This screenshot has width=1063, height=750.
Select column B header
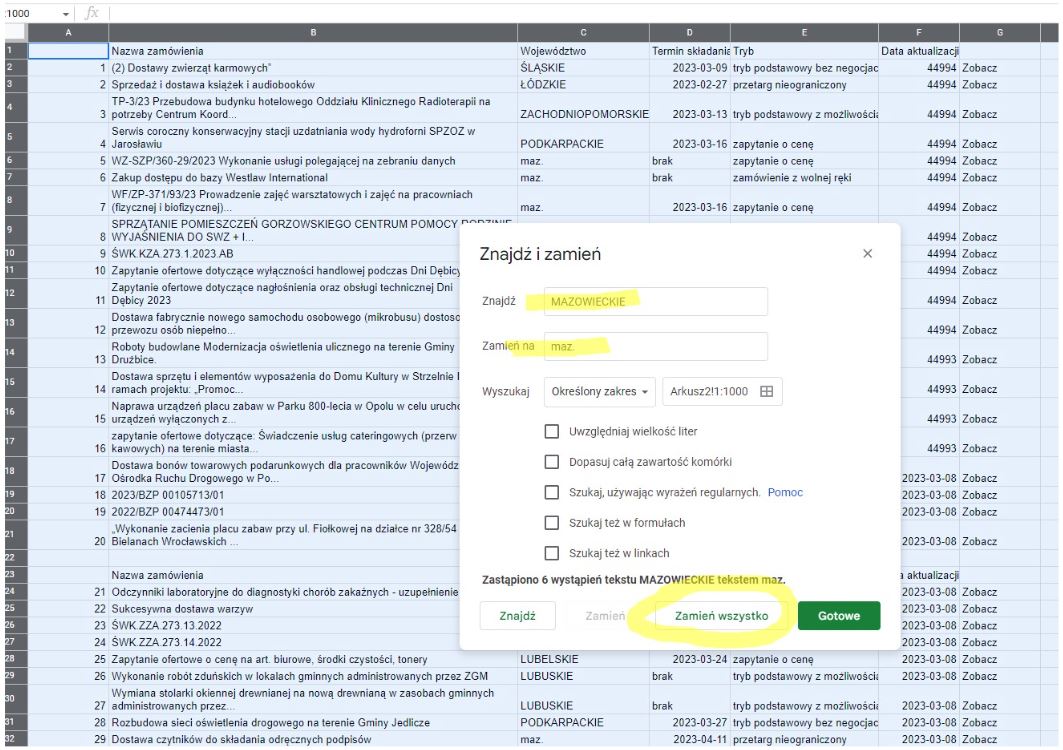(312, 33)
